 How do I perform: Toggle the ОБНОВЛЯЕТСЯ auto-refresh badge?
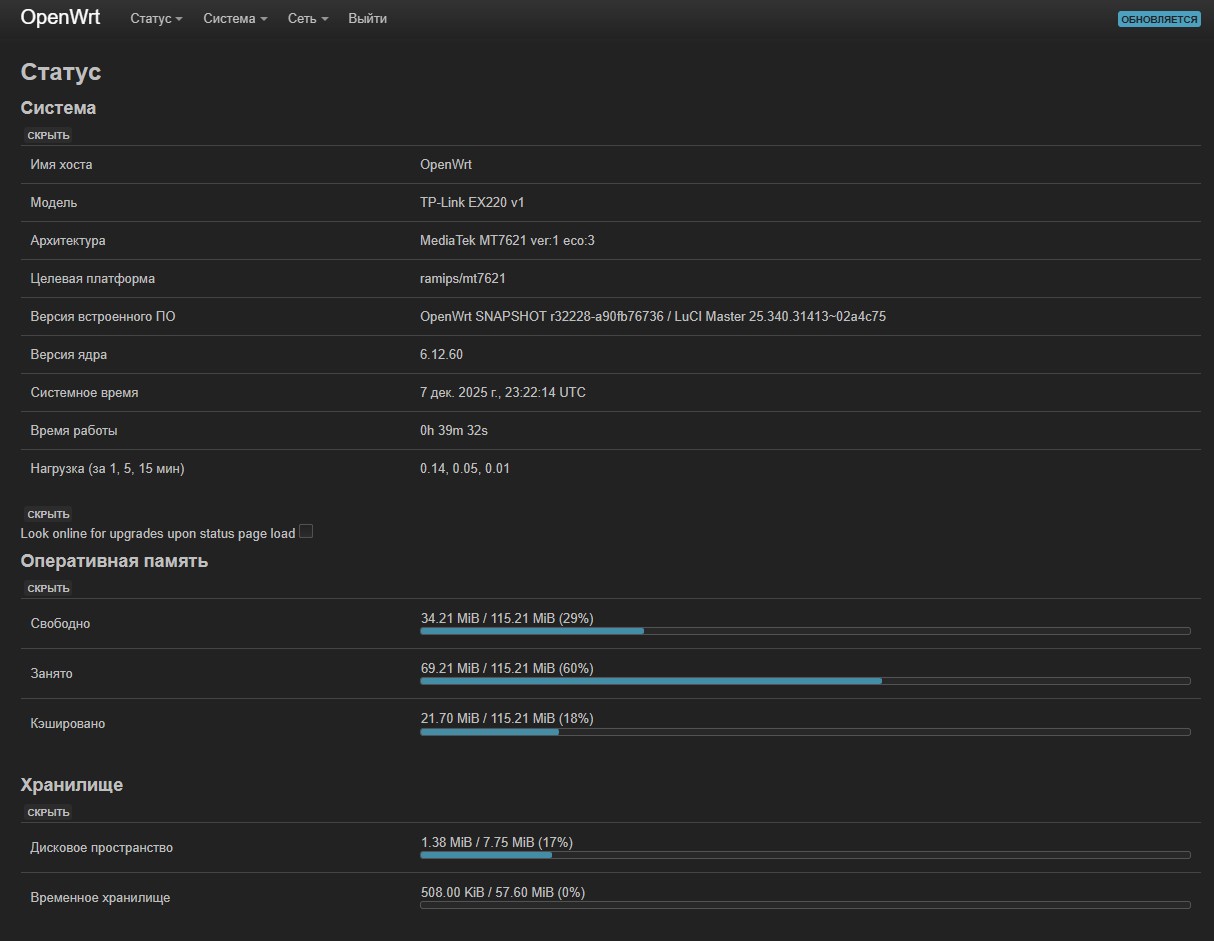point(1158,19)
